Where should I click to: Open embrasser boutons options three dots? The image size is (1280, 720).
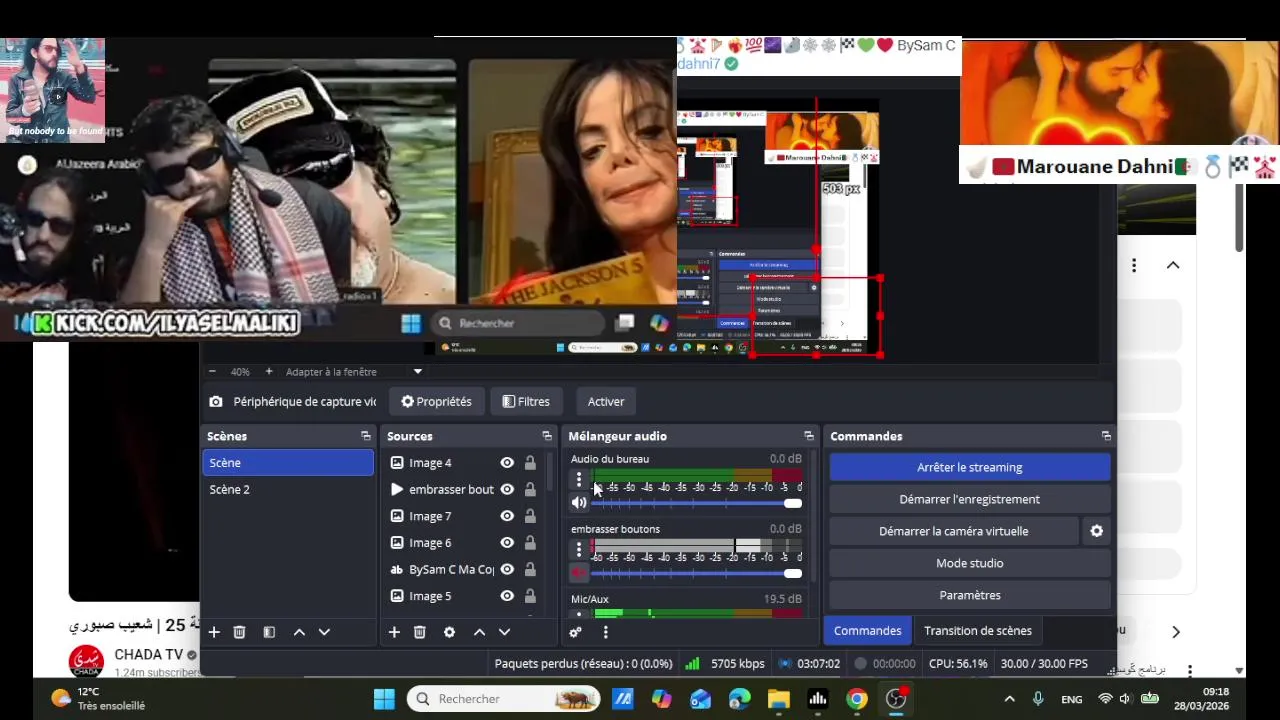click(x=578, y=549)
